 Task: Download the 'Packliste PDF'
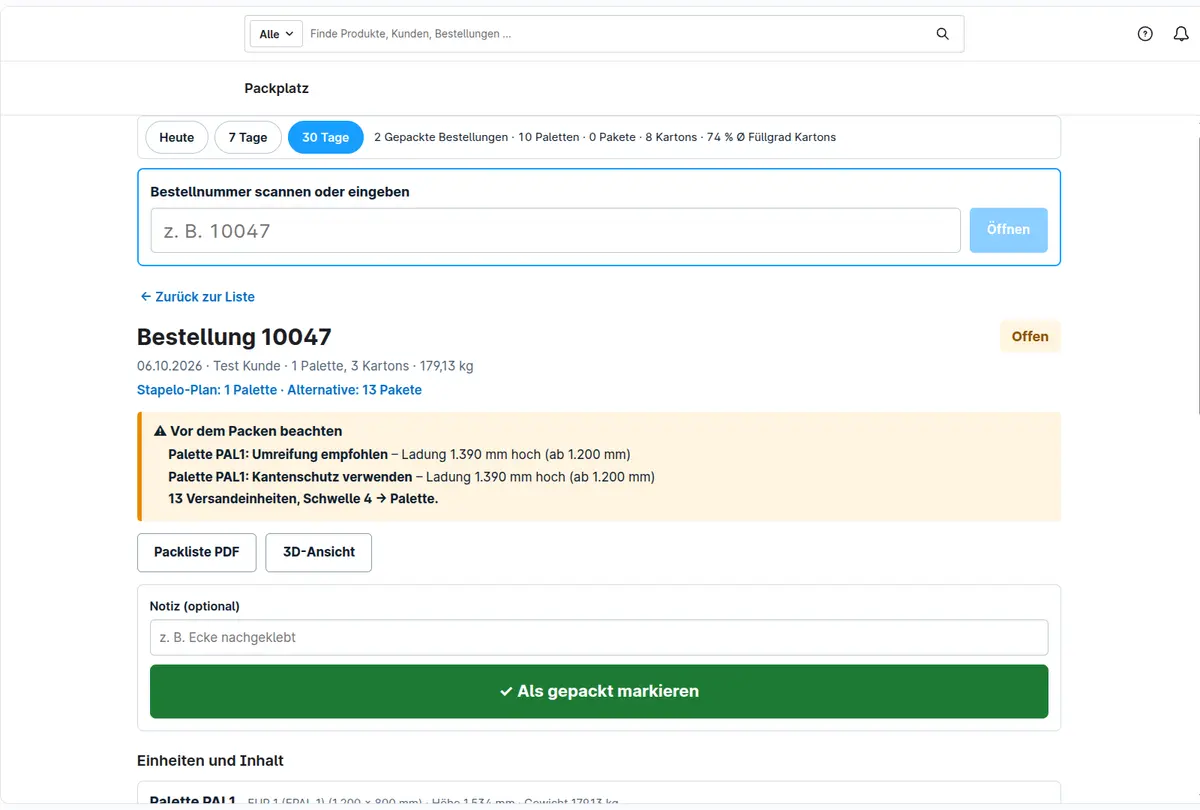coord(197,552)
